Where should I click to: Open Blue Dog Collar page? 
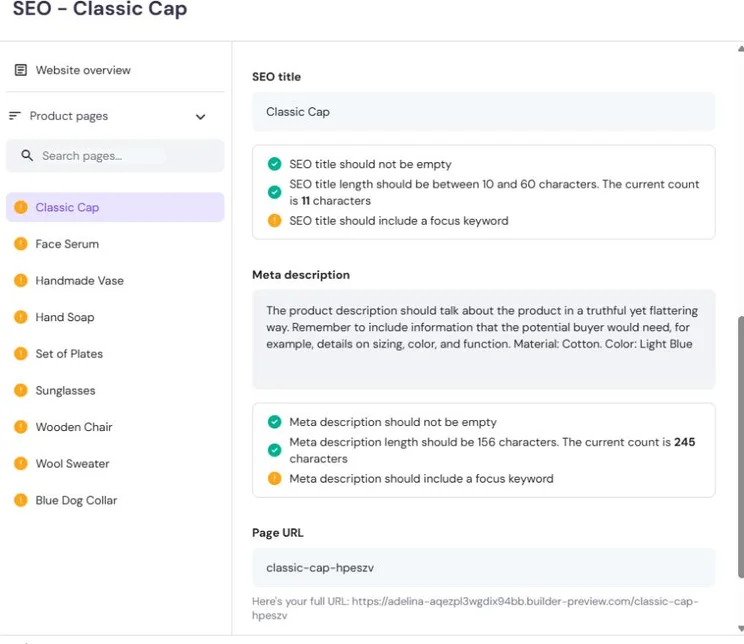[x=76, y=500]
